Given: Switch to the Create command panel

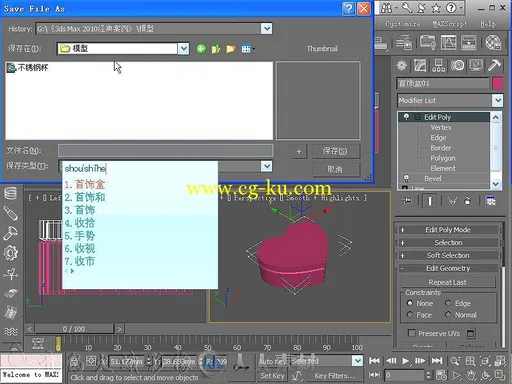Looking at the screenshot, I should (402, 65).
